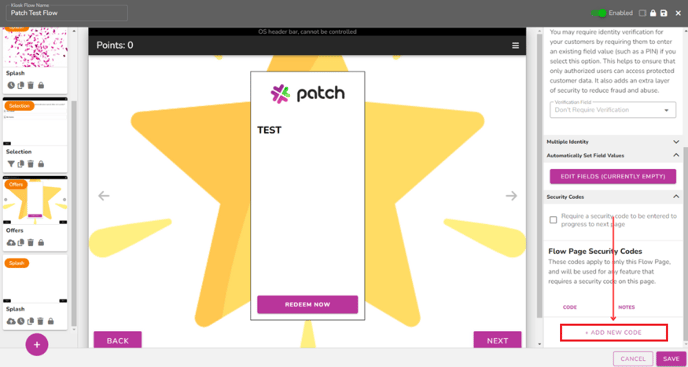Image resolution: width=688 pixels, height=367 pixels.
Task: Lock the confetti Splash page
Action: click(41, 85)
